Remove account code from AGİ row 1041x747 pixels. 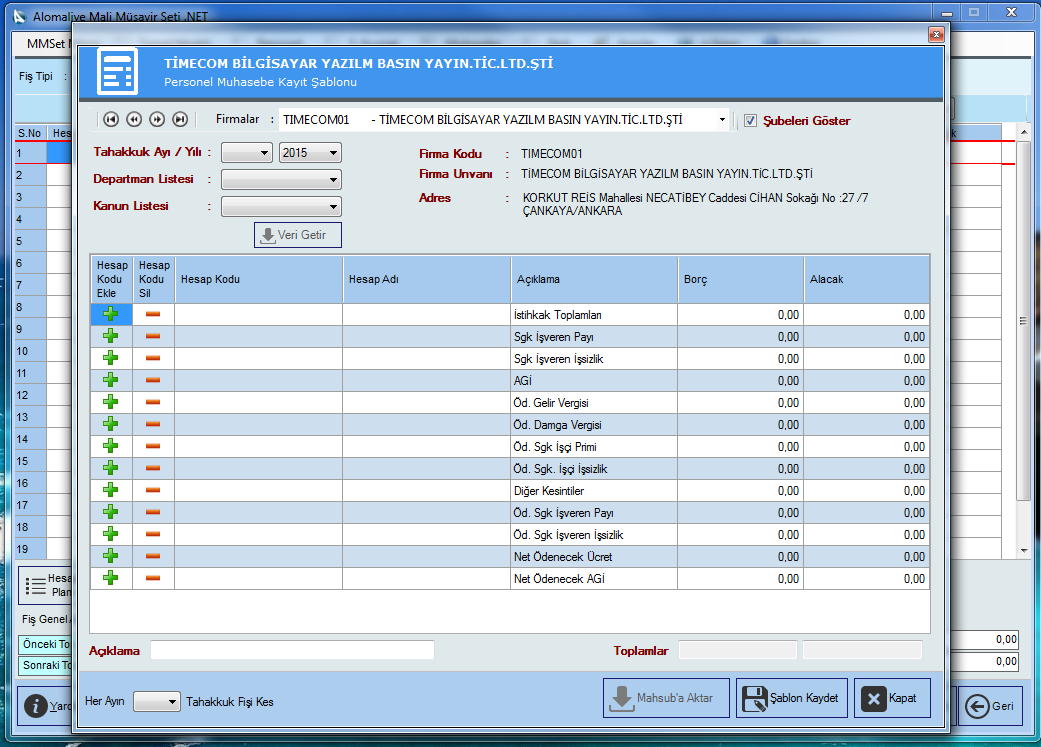click(x=153, y=380)
